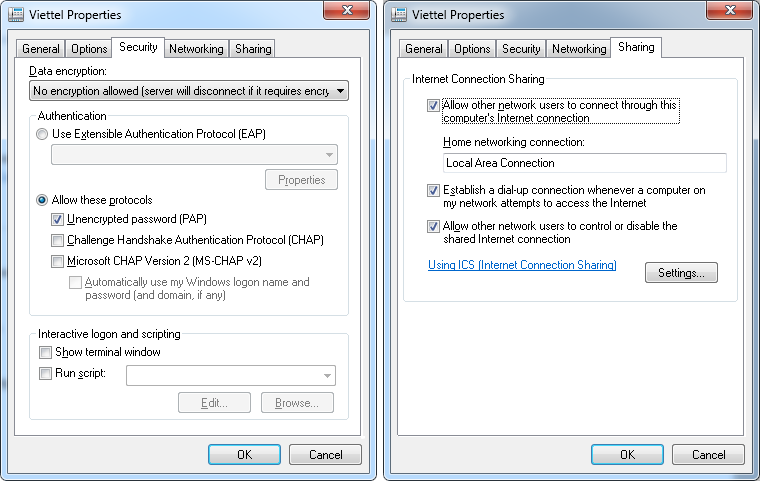Image resolution: width=760 pixels, height=481 pixels.
Task: Open the Settings... button in Sharing tab
Action: 681,273
